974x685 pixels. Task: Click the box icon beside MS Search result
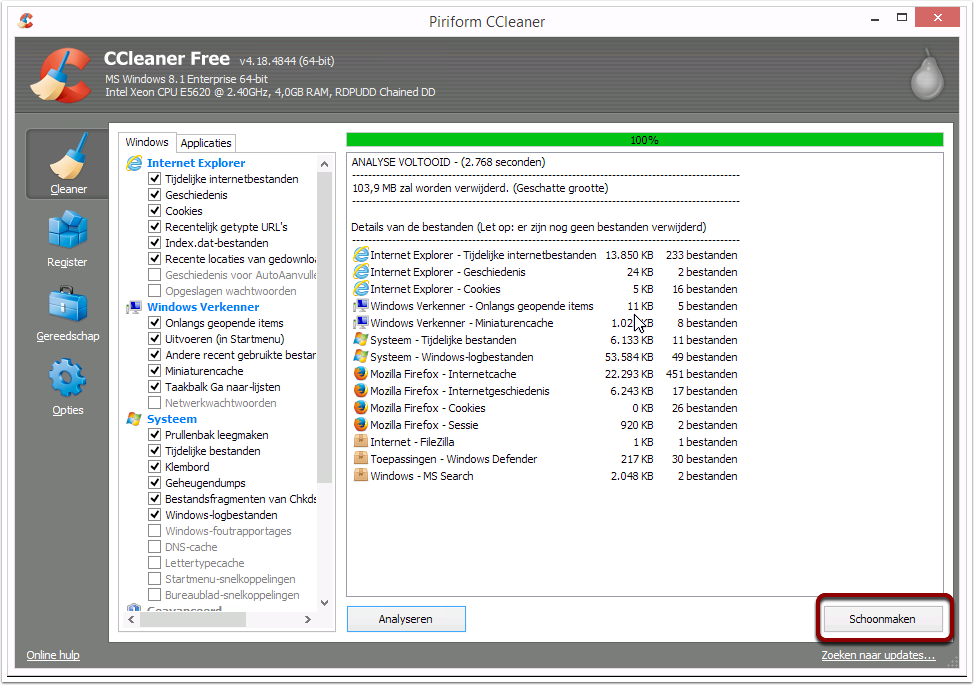tap(361, 476)
